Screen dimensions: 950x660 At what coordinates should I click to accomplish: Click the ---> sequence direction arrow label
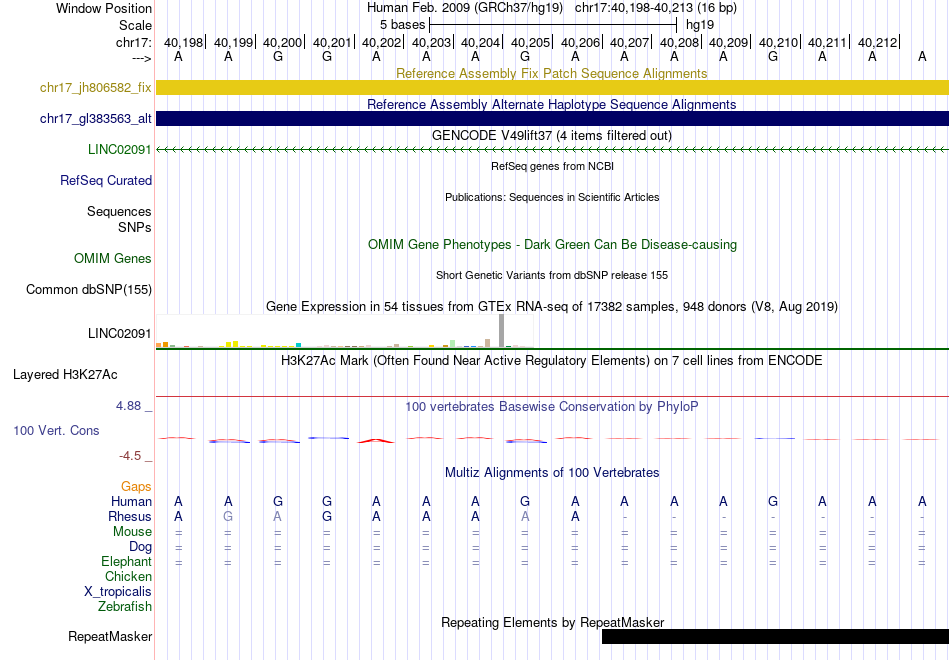coord(141,58)
